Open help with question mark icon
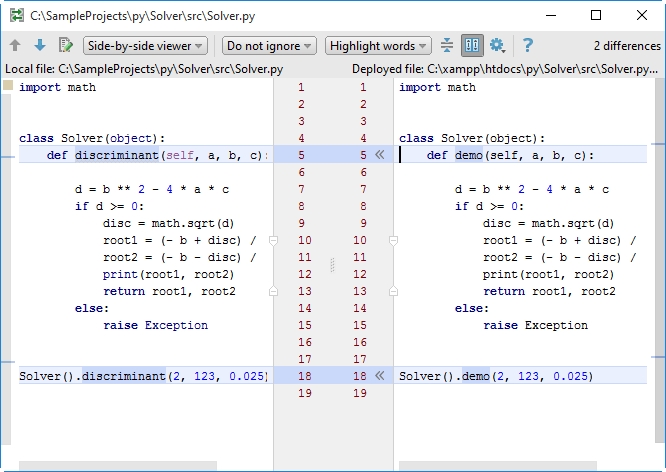This screenshot has width=666, height=472. pos(528,45)
